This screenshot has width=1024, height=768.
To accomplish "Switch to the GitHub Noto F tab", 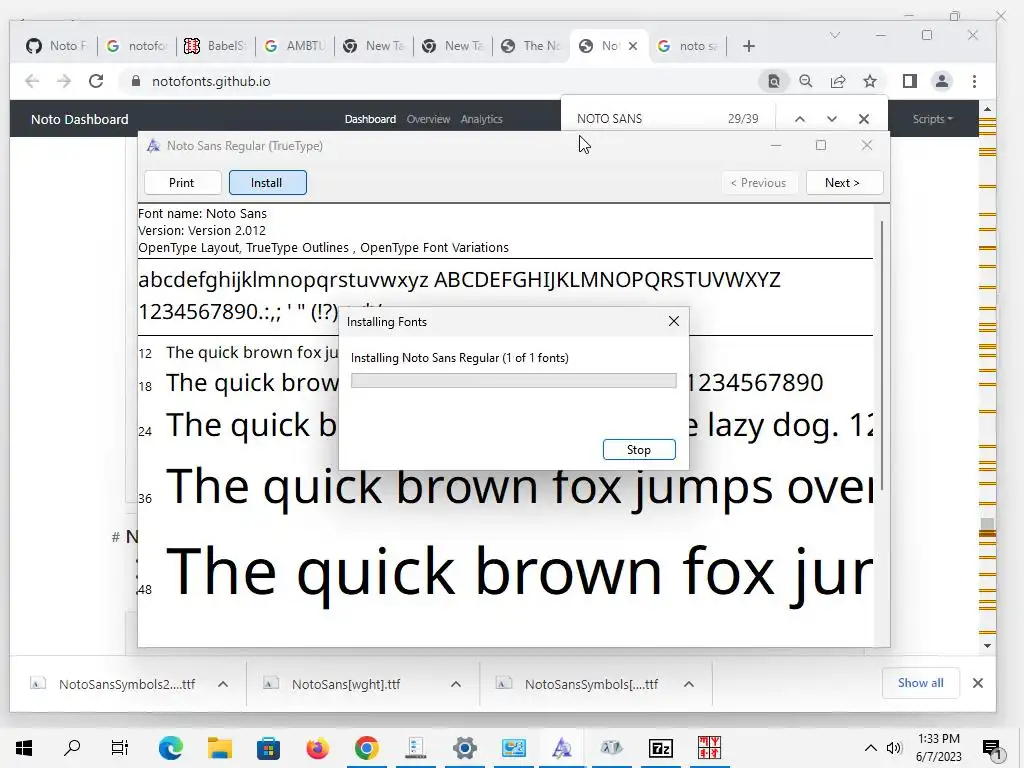I will coord(57,46).
